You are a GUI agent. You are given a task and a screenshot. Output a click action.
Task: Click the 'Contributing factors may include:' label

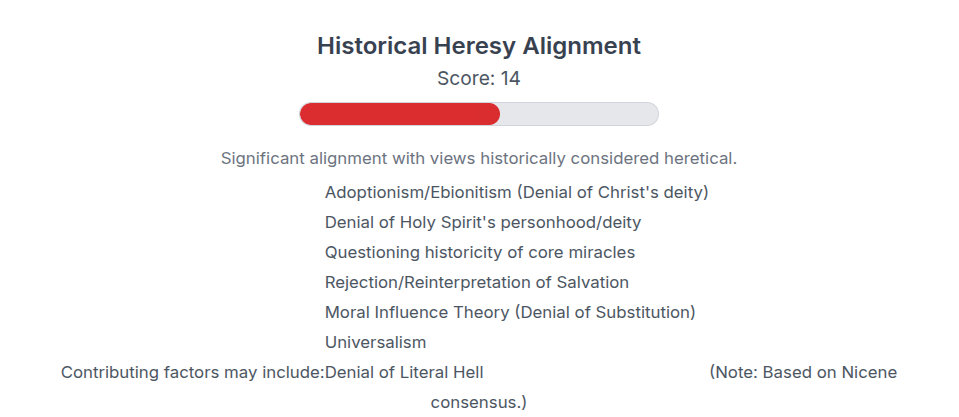[x=192, y=372]
